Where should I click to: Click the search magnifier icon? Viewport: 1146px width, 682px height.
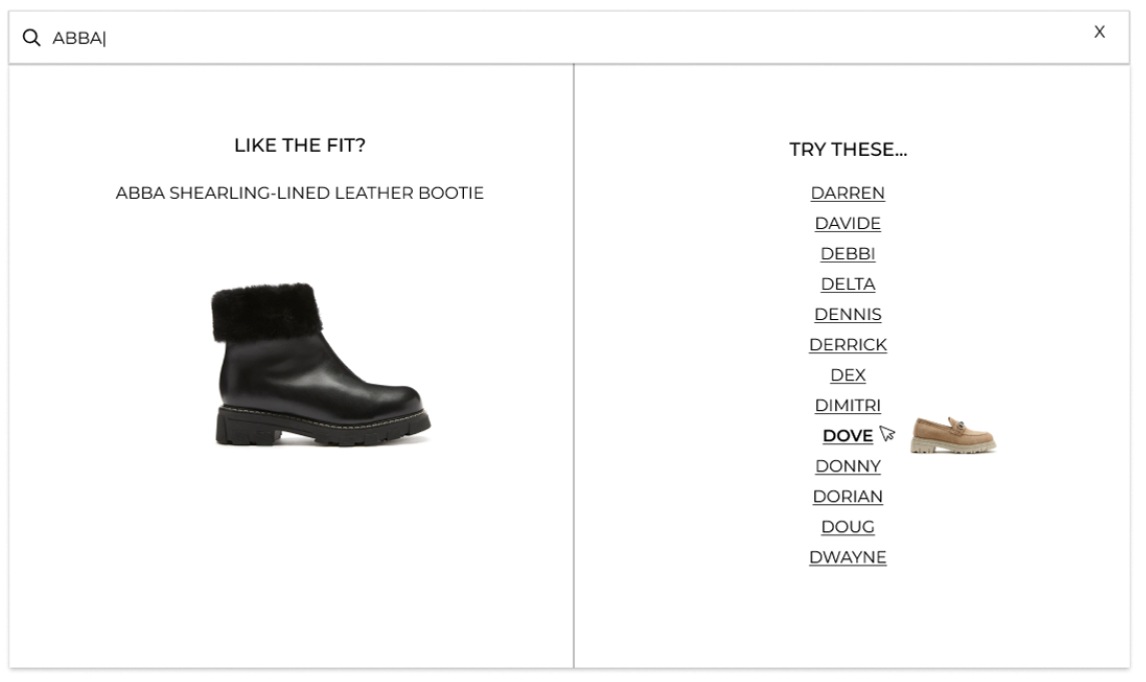(x=31, y=37)
